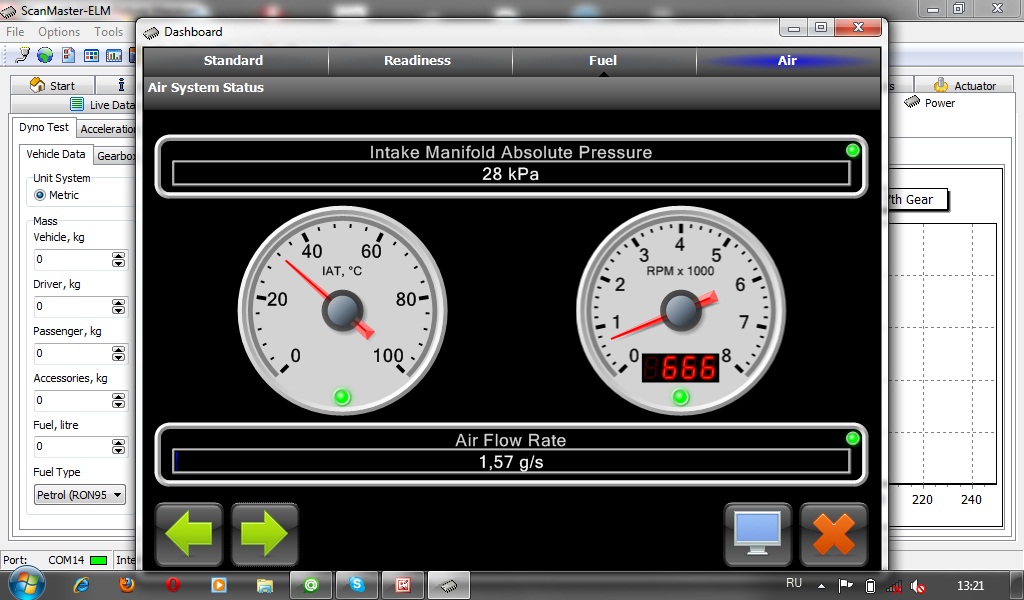Switch to the Fuel dashboard tab
Image resolution: width=1024 pixels, height=600 pixels.
(x=602, y=61)
